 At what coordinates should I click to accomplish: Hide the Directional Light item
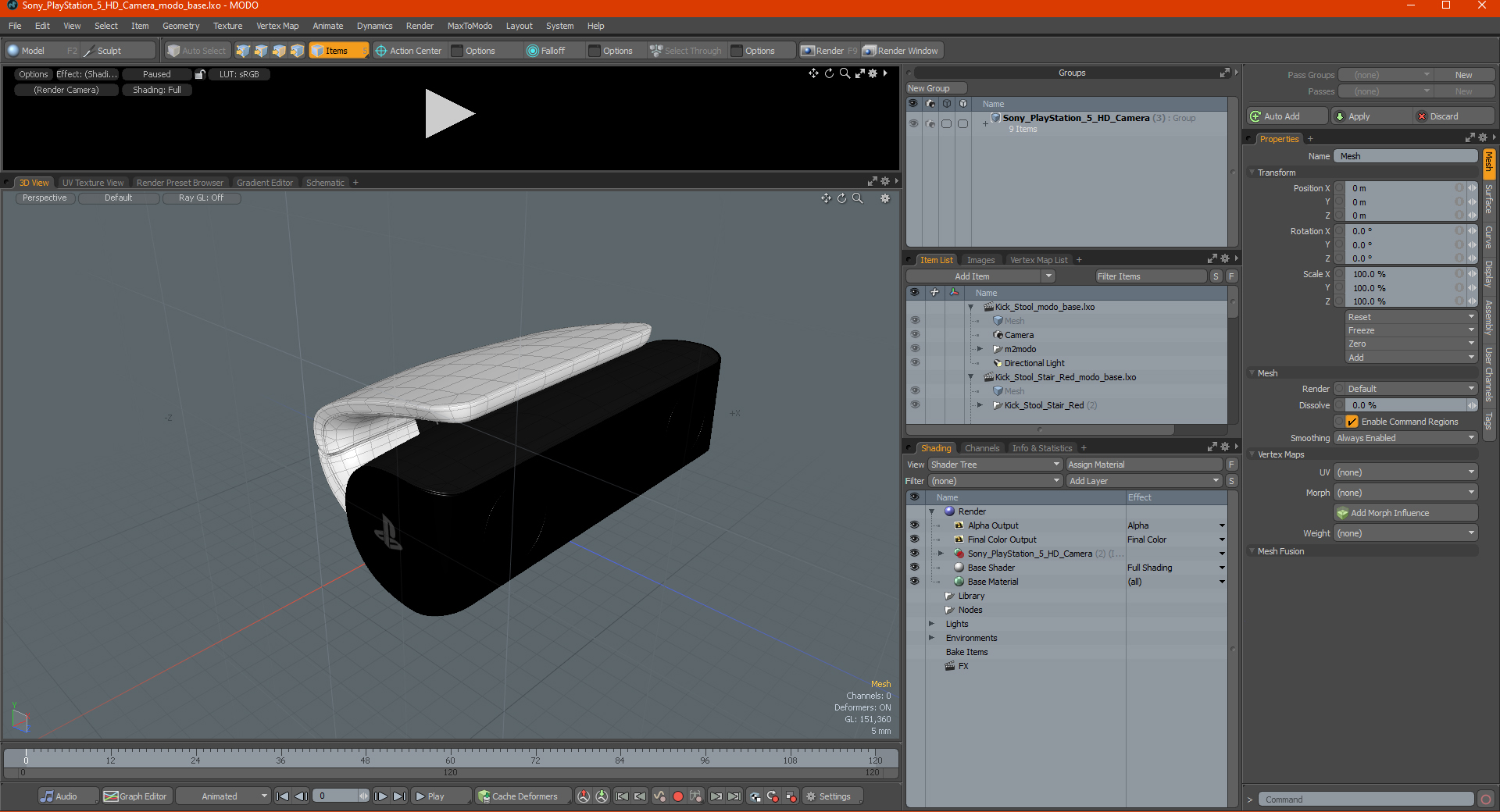tap(915, 363)
